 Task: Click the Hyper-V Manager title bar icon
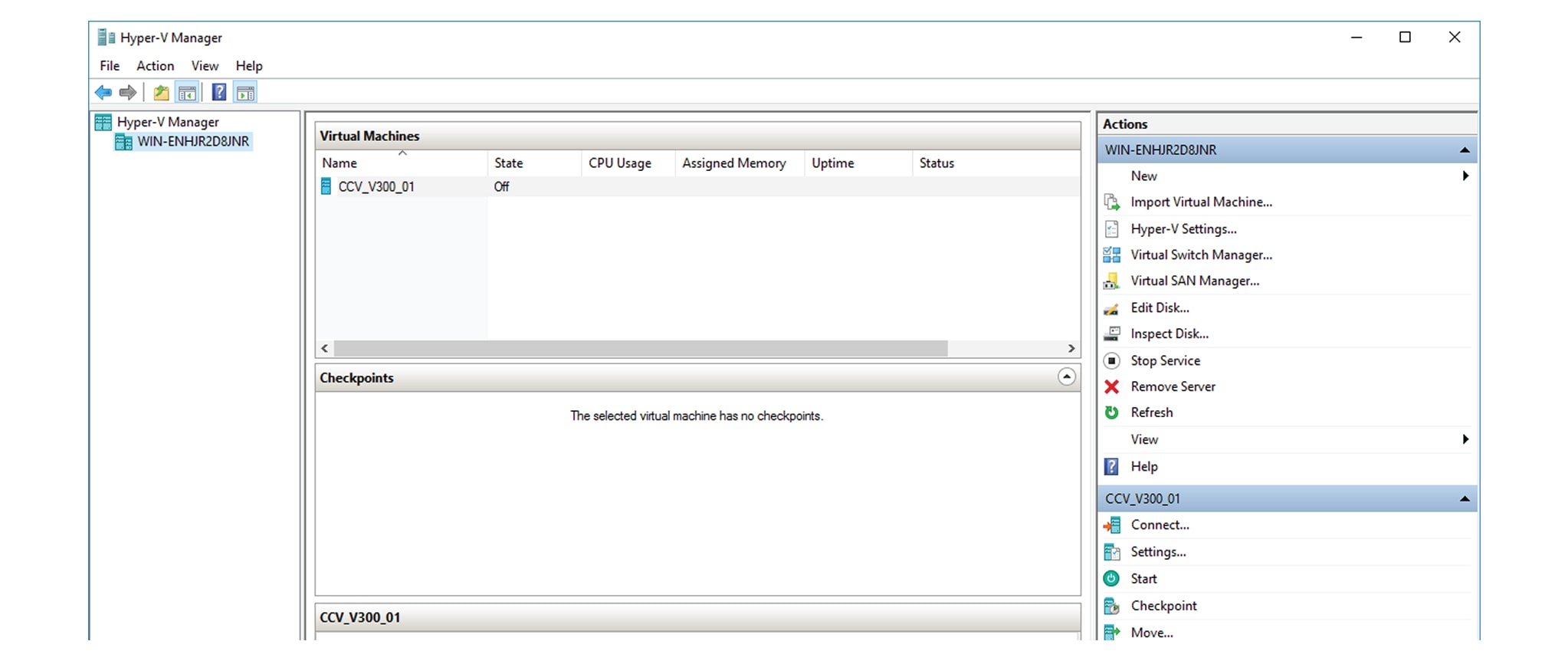coord(107,38)
